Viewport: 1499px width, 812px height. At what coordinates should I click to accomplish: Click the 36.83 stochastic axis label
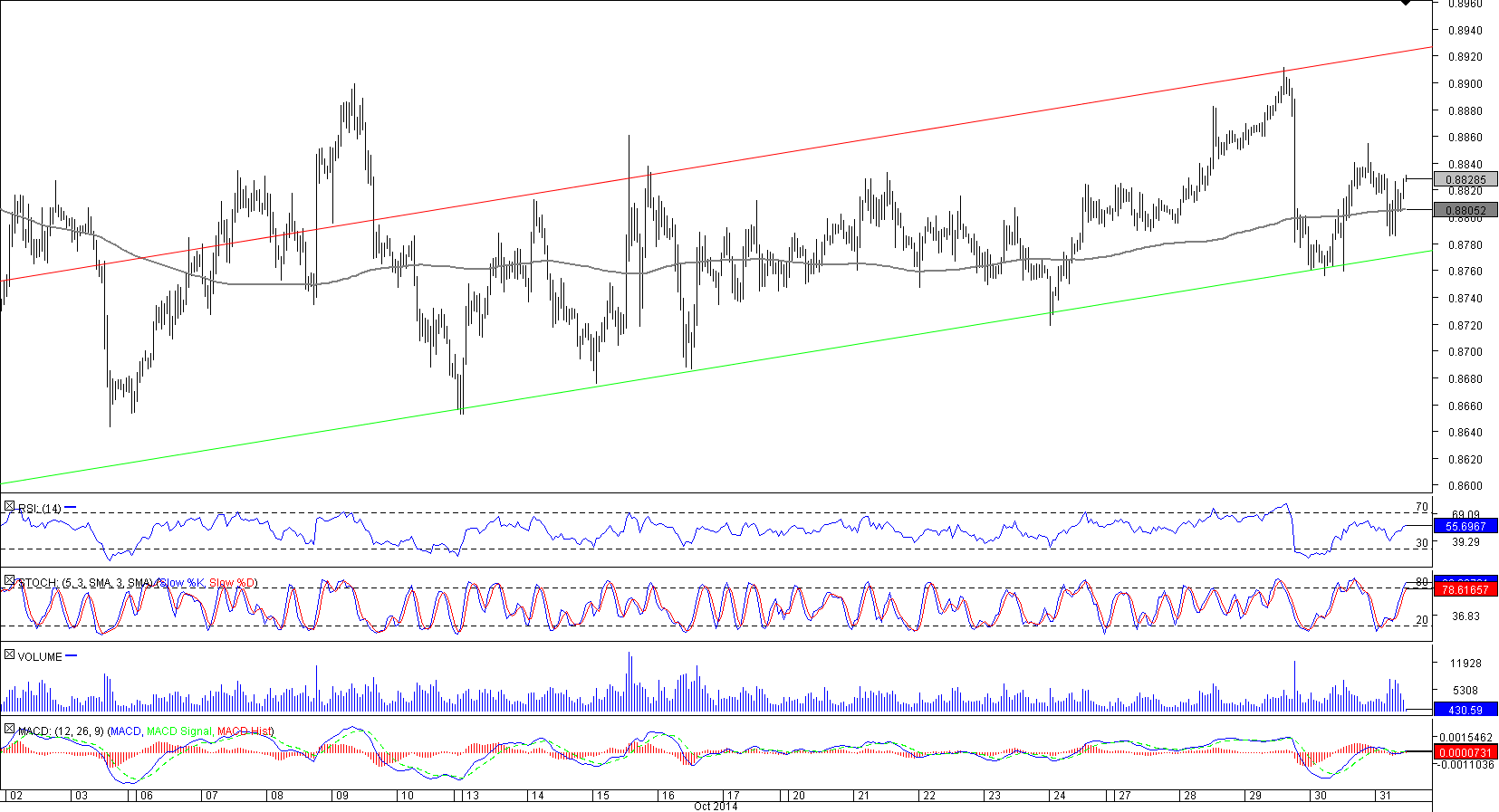point(1465,616)
